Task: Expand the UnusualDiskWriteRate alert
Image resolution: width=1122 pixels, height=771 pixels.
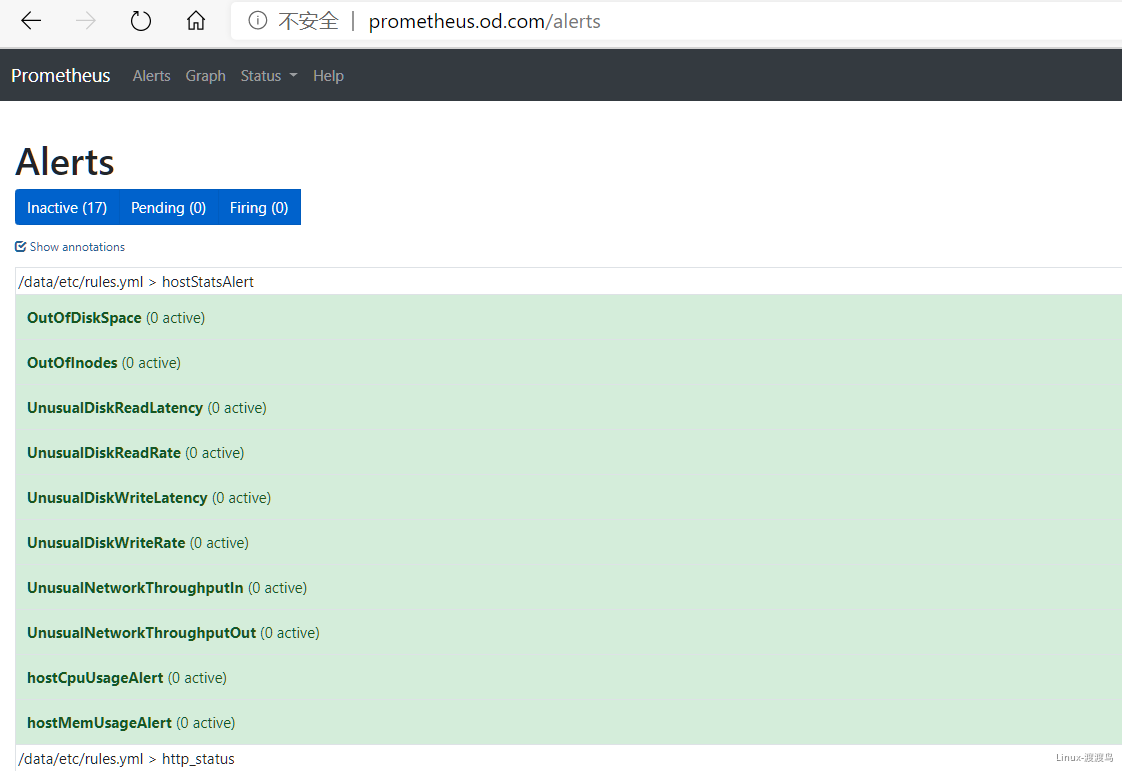Action: 569,543
